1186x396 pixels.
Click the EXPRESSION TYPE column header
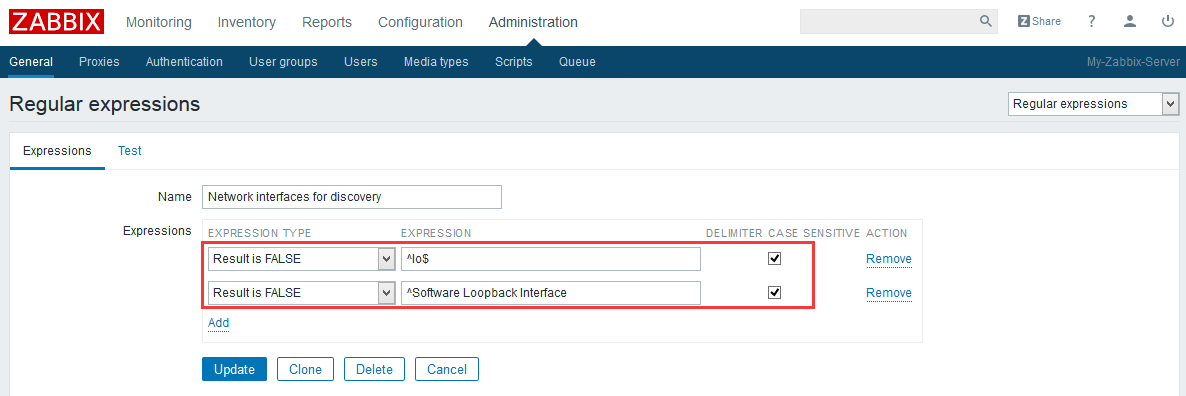259,233
